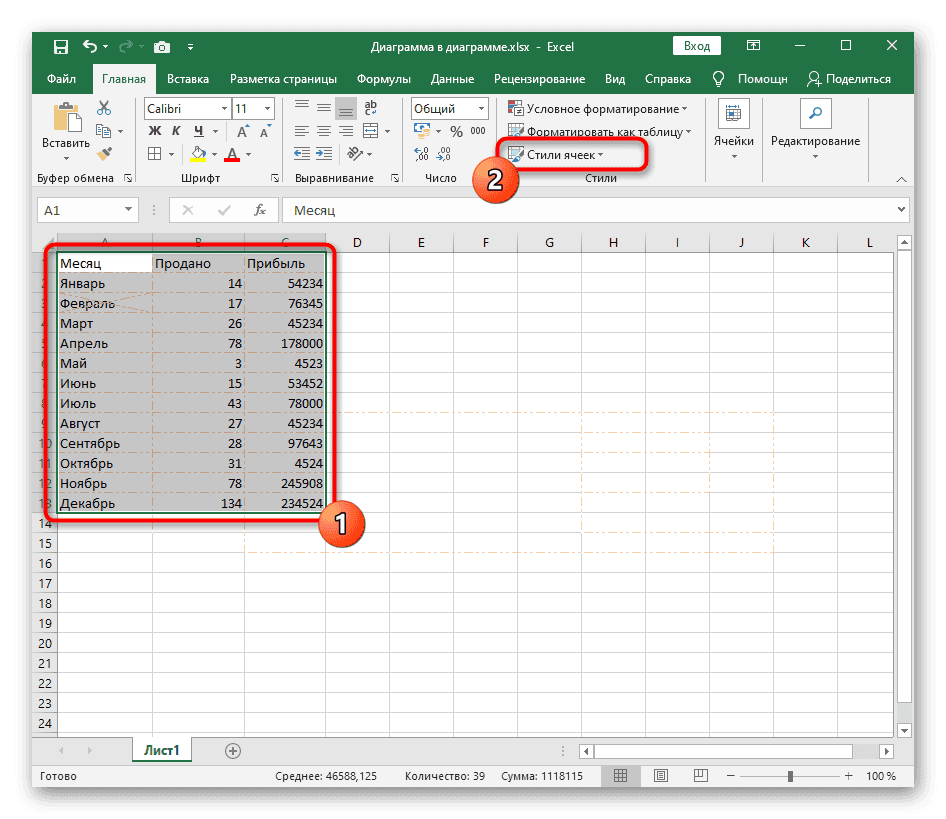Click the Cut scissors icon
946x819 pixels.
point(104,109)
